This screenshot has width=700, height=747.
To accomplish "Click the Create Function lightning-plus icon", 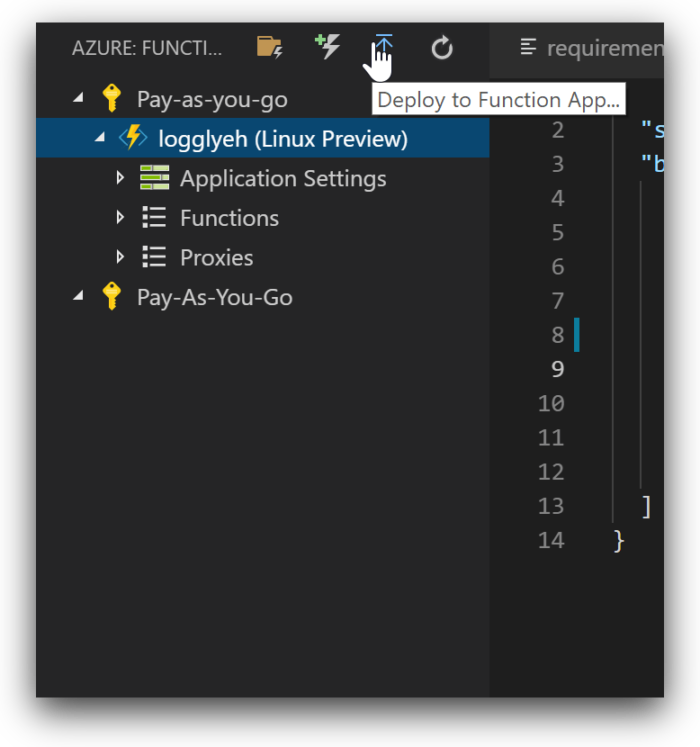I will click(328, 46).
